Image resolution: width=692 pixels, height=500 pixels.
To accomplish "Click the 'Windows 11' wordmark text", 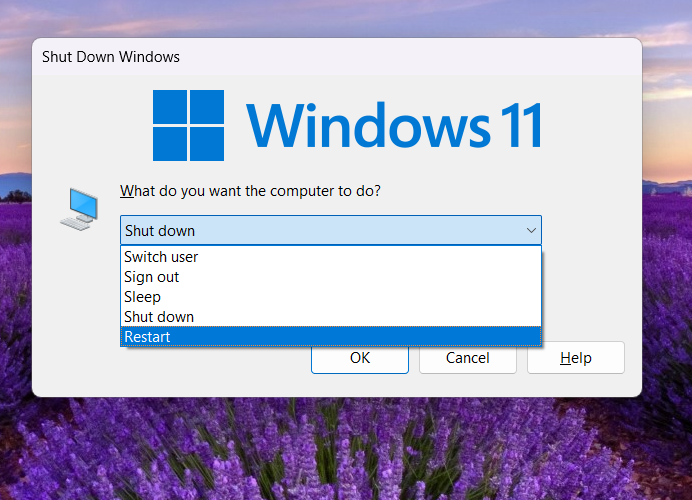I will click(394, 125).
